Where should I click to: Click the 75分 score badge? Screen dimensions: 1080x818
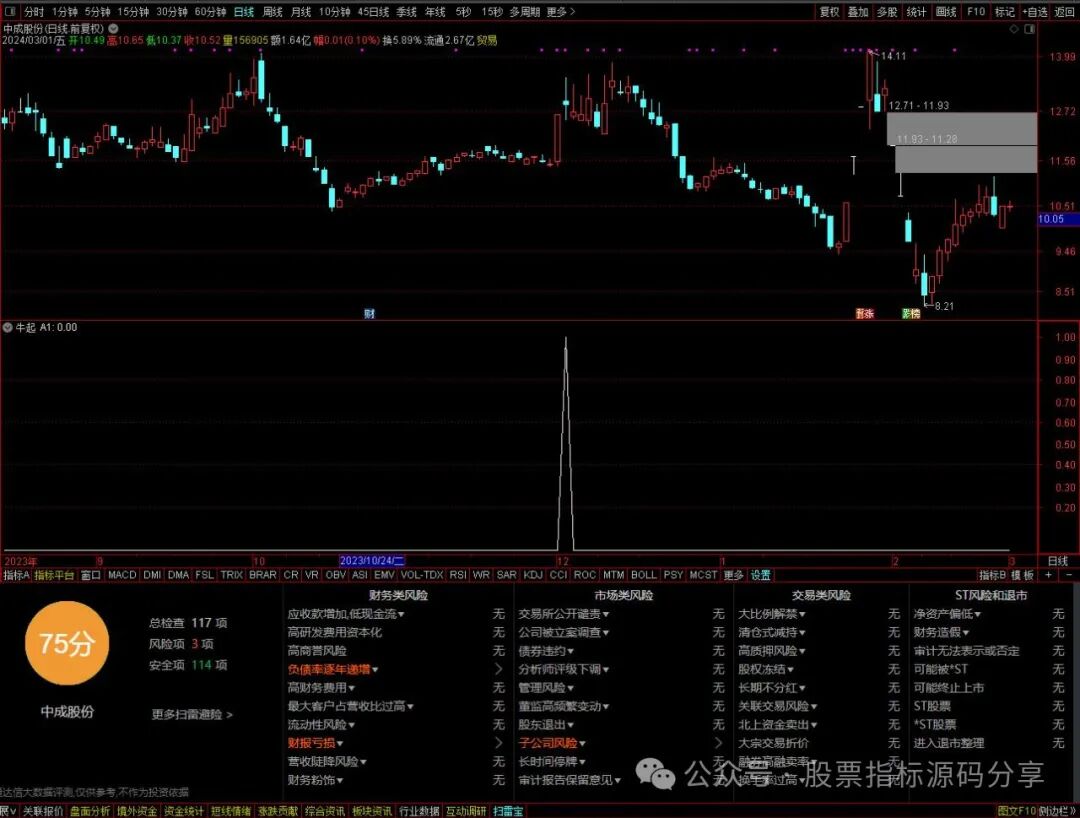pyautogui.click(x=67, y=643)
